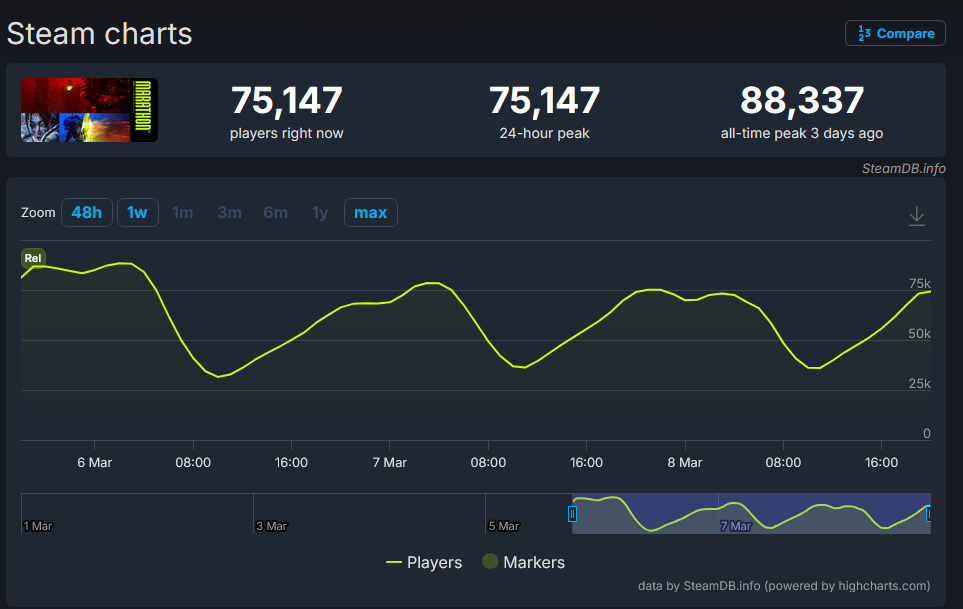The width and height of the screenshot is (963, 609).
Task: Click the 5 Mar navigator label
Action: tap(504, 526)
